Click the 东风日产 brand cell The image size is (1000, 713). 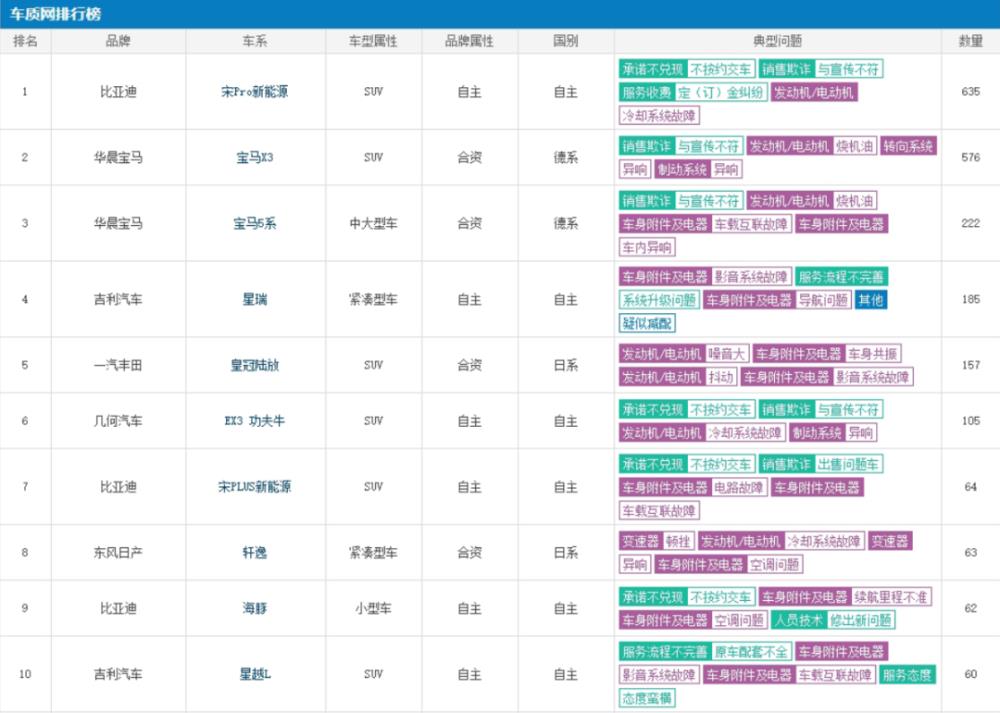(x=118, y=552)
